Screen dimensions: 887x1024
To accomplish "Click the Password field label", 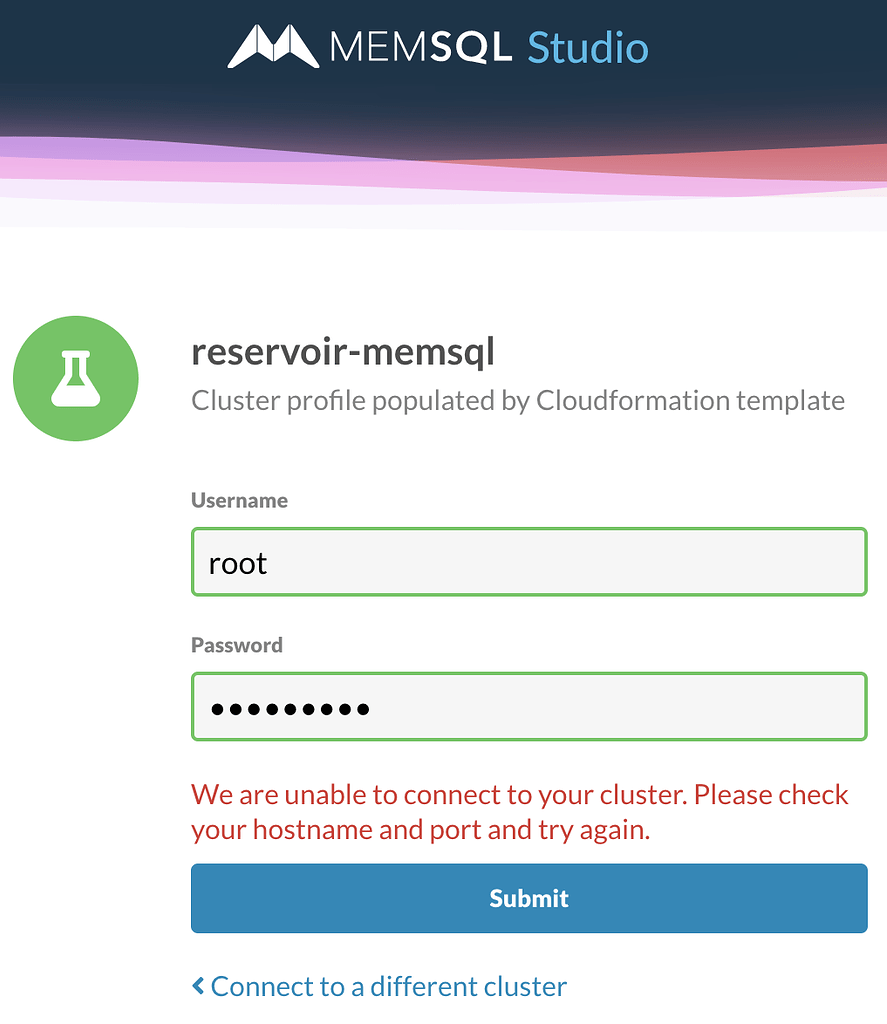I will 237,645.
